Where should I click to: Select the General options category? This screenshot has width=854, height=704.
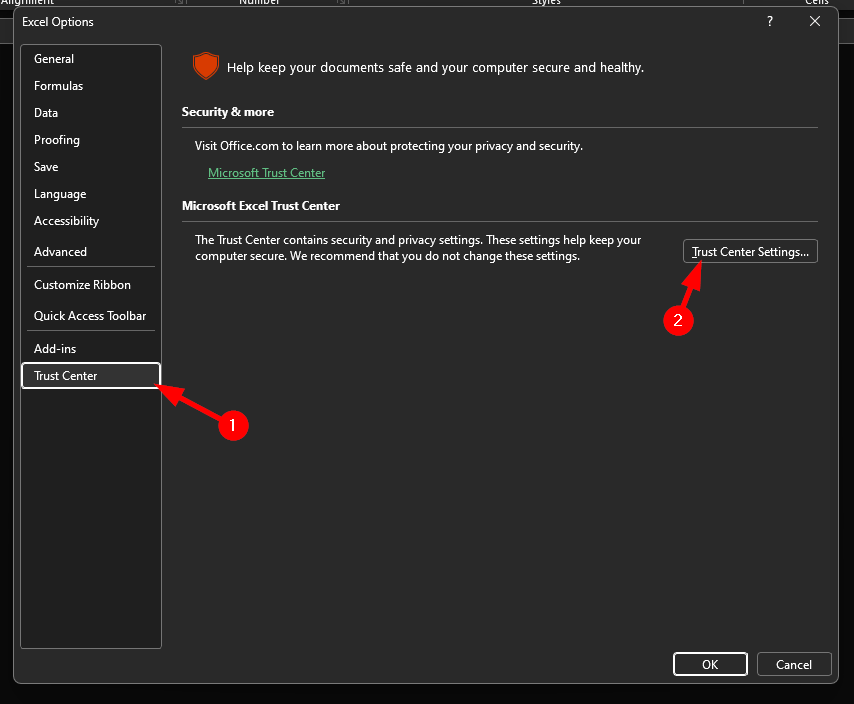pyautogui.click(x=54, y=59)
